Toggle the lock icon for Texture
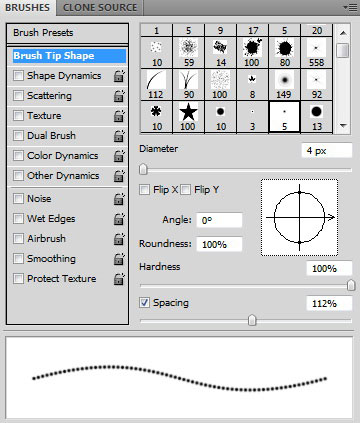Screen dimensions: 360x423 119,116
